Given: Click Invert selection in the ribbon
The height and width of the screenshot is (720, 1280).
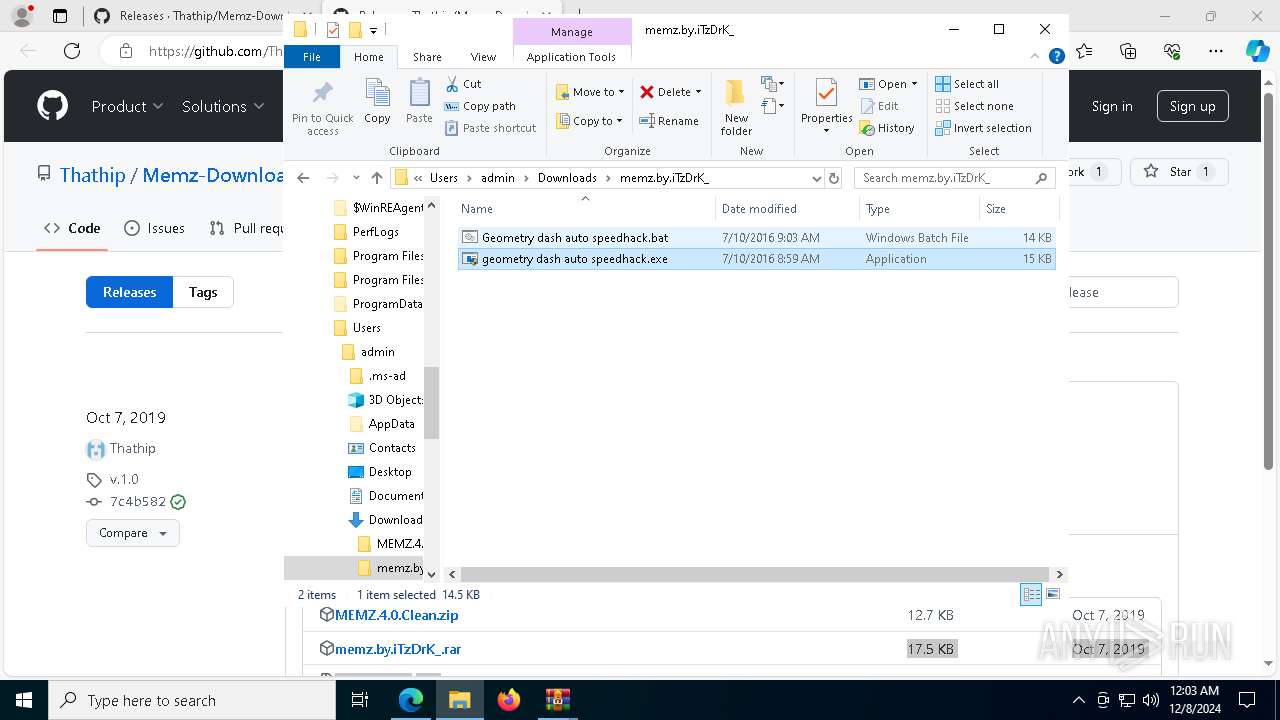Looking at the screenshot, I should click(x=983, y=128).
